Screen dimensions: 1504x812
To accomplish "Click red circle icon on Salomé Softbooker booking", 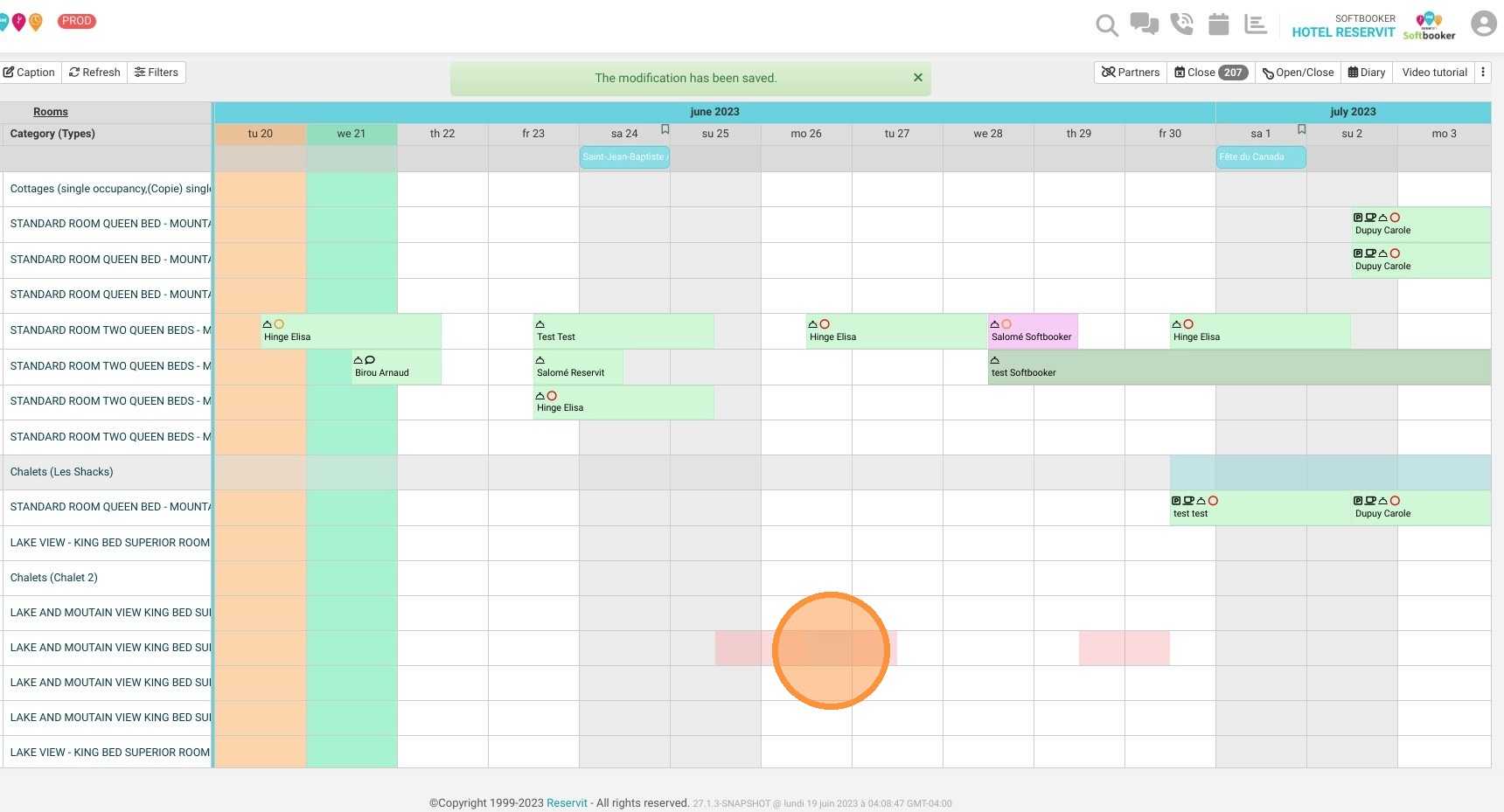I will point(1006,324).
